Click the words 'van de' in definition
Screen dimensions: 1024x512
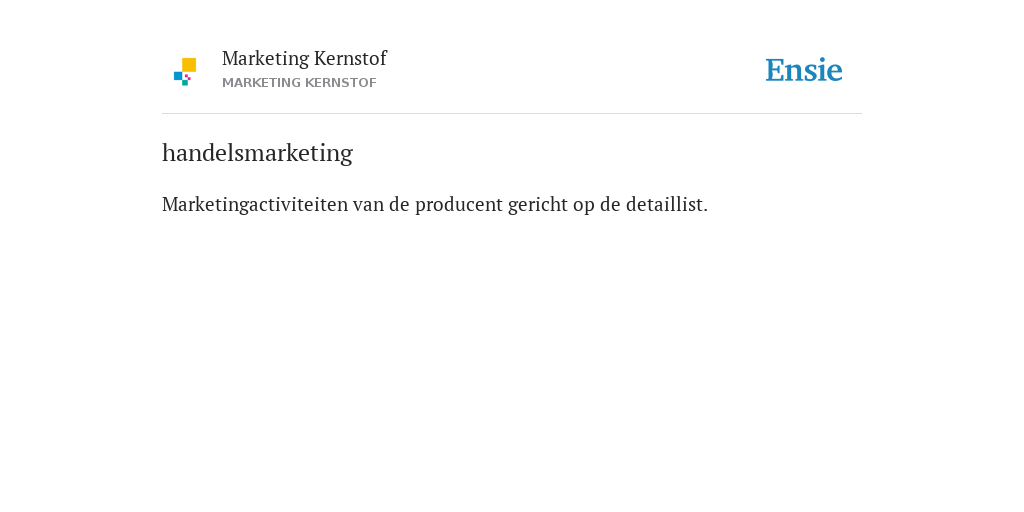(381, 204)
